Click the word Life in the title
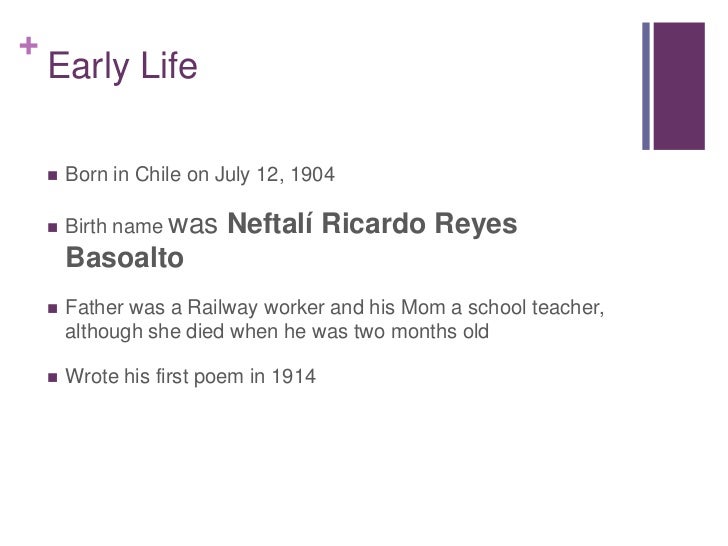The height and width of the screenshot is (546, 728). 169,66
